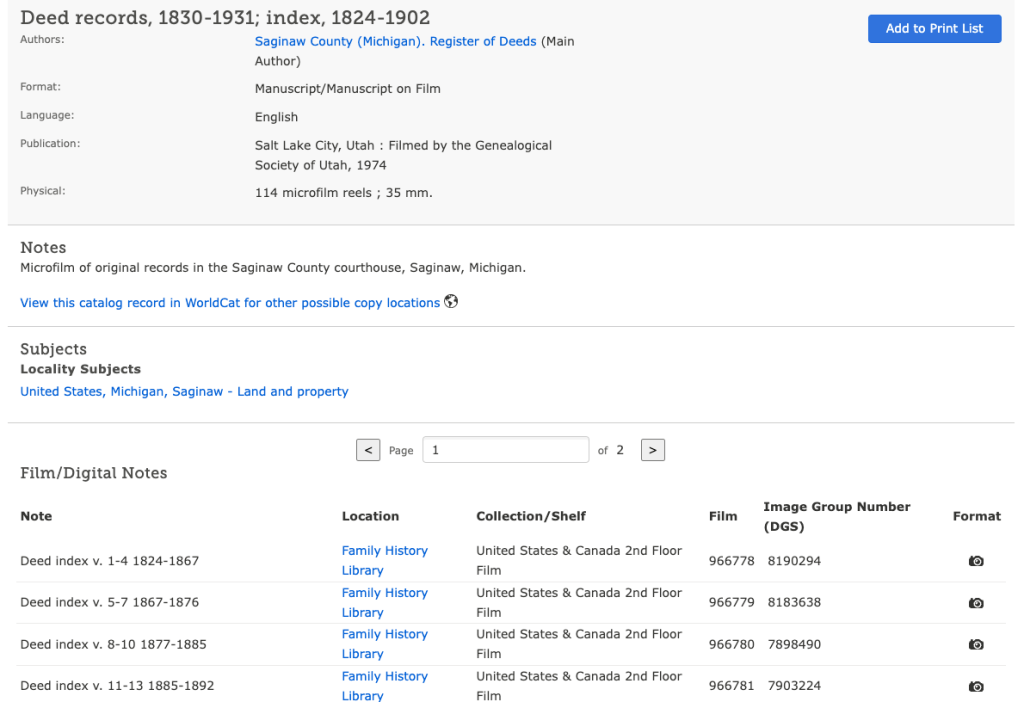This screenshot has height=702, width=1024.
Task: Open View this catalog record in WorldCat link
Action: point(230,303)
